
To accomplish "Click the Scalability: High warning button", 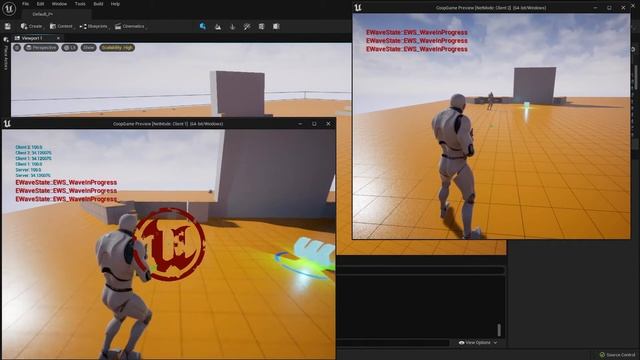I will coord(117,48).
